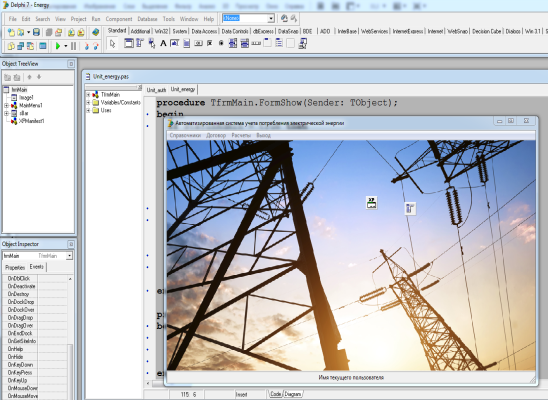Select the ScrollBar component in the palette

256,43
